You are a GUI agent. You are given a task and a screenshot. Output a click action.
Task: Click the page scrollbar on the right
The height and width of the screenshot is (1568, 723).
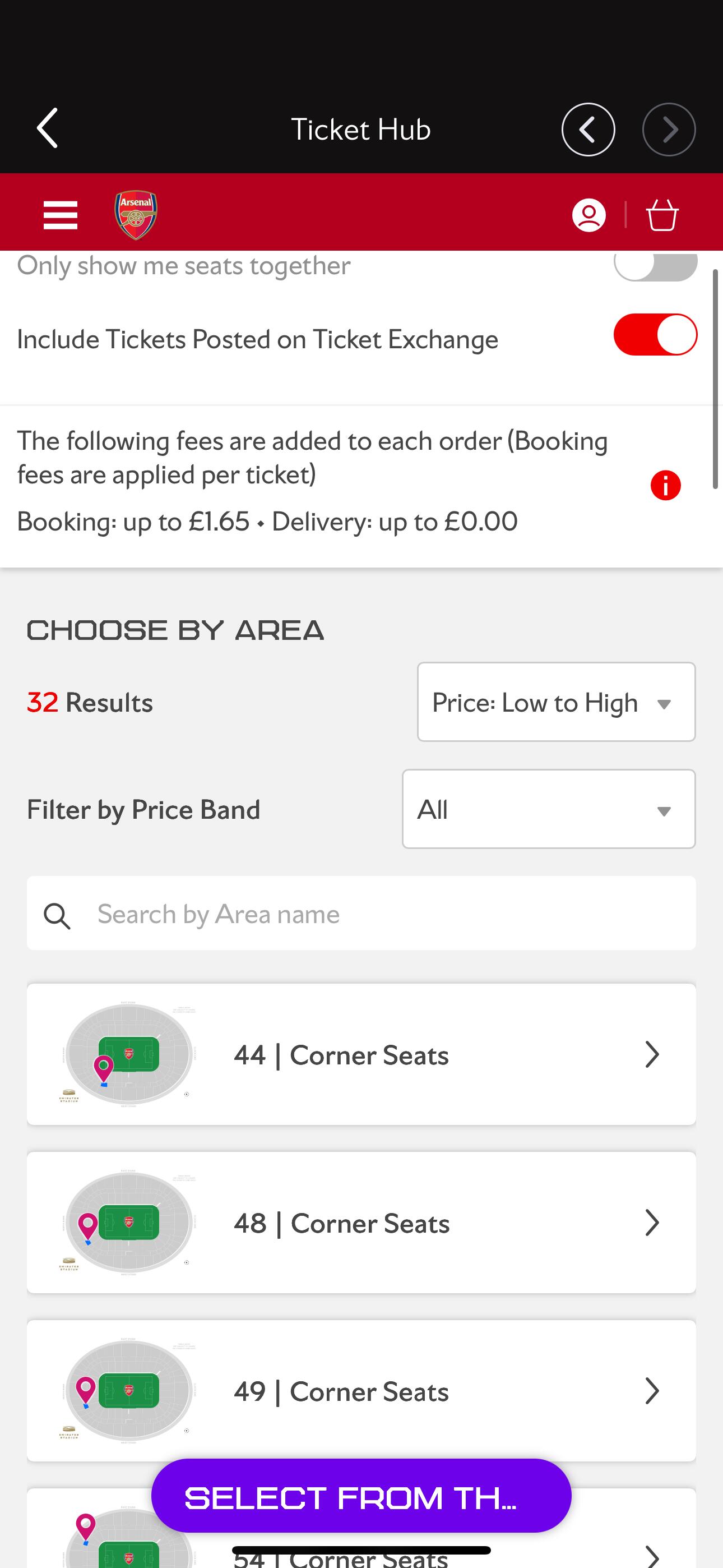click(x=716, y=379)
